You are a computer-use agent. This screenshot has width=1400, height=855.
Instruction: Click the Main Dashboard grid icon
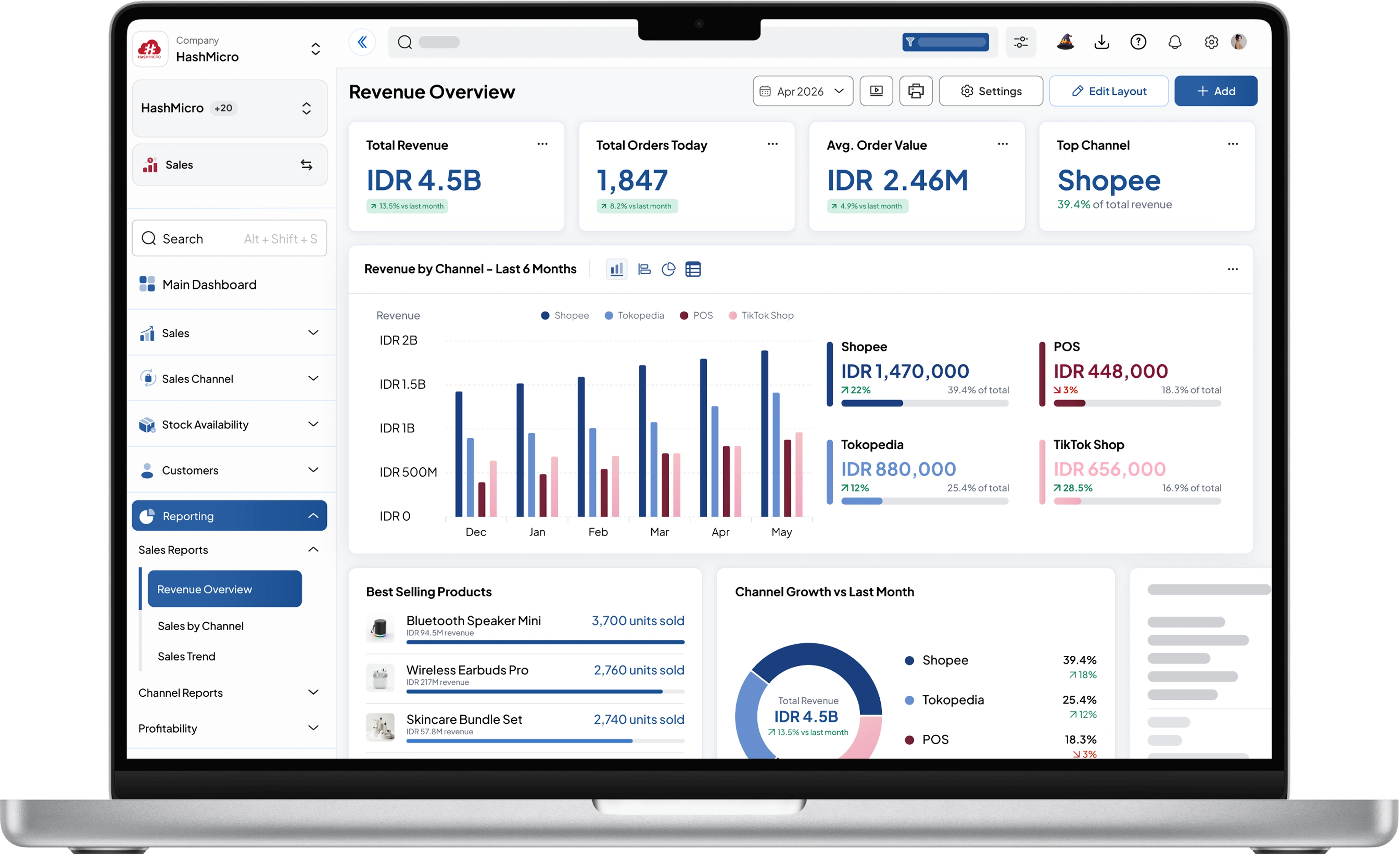click(x=147, y=284)
